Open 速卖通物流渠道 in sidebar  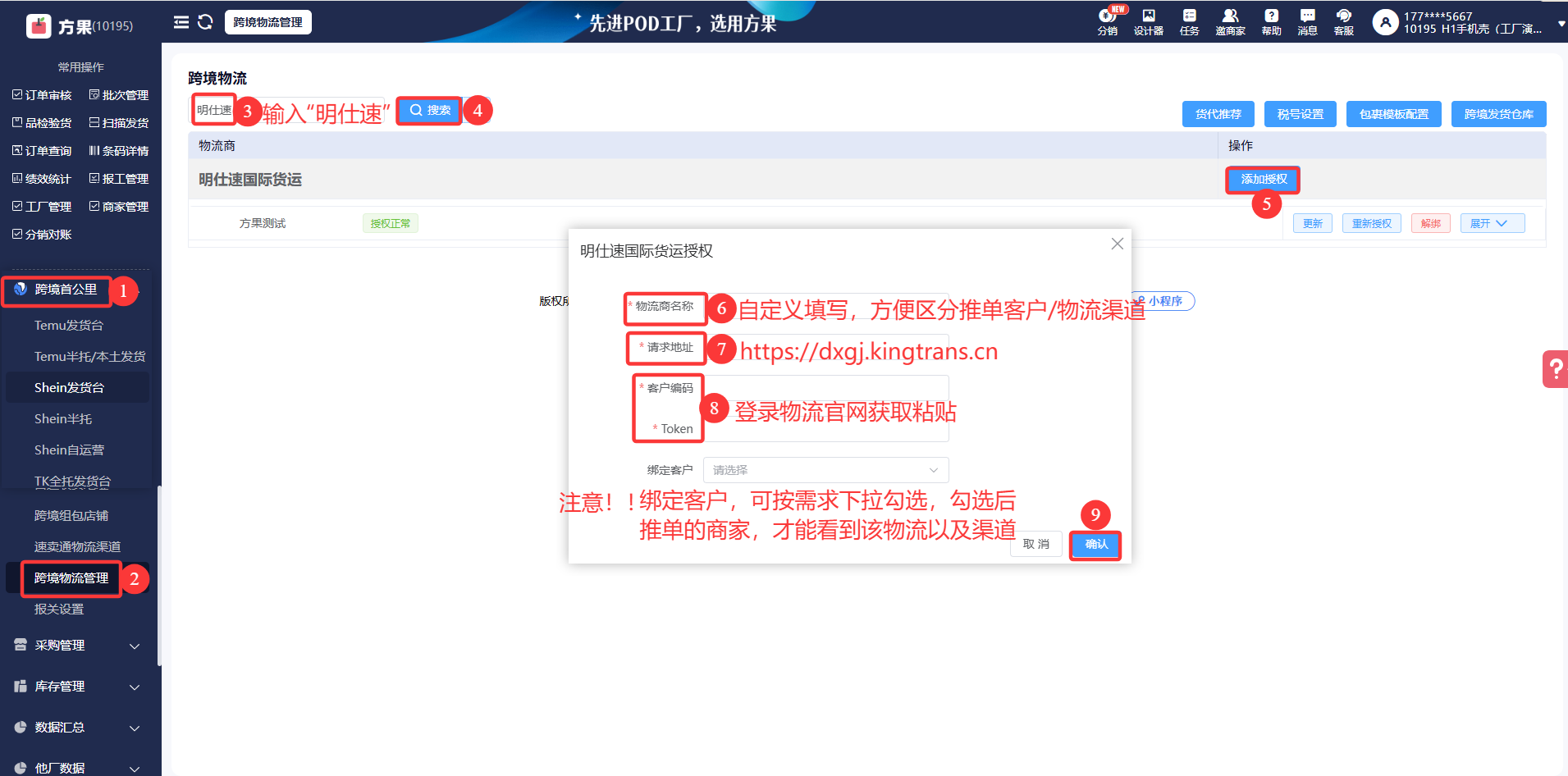pyautogui.click(x=77, y=547)
